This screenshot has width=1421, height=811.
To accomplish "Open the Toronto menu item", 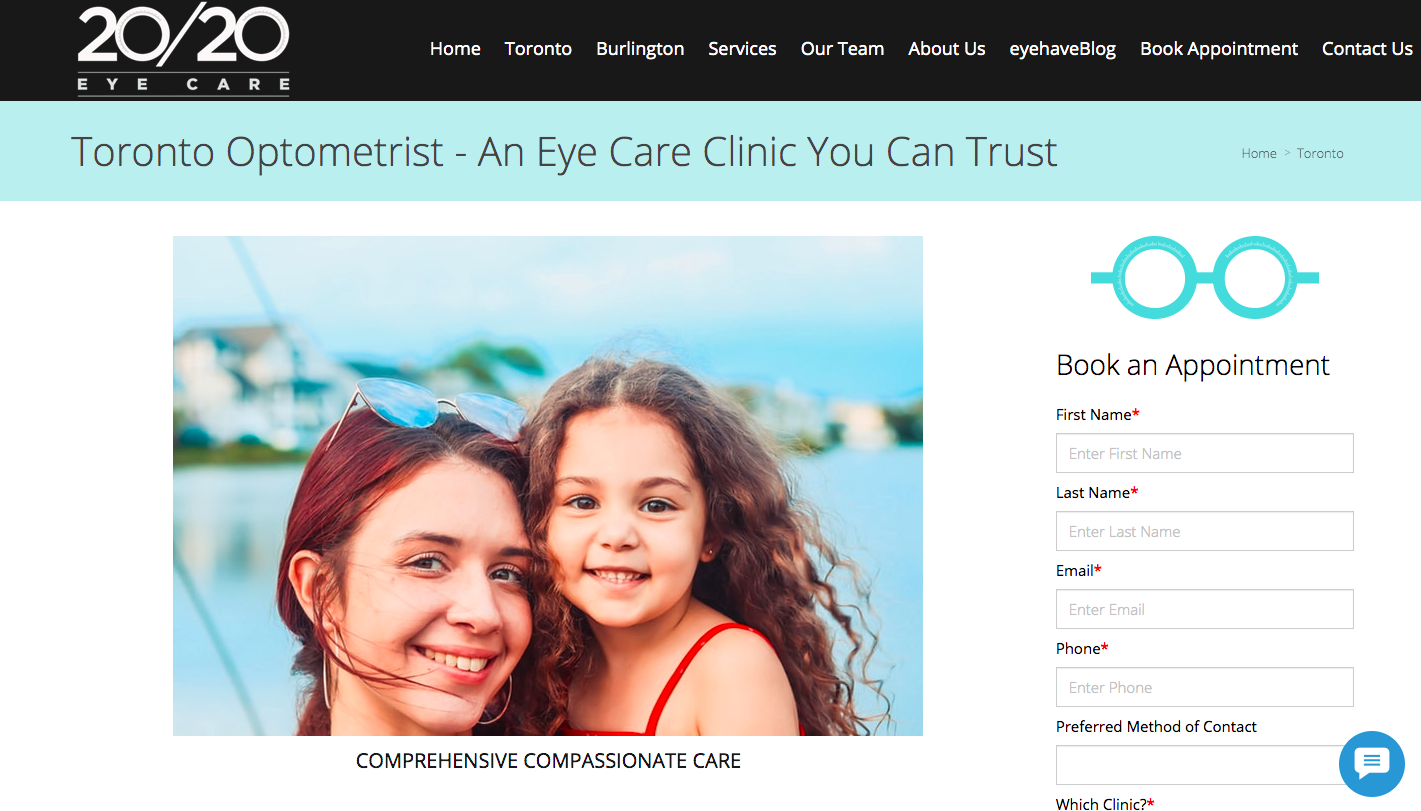I will tap(538, 48).
